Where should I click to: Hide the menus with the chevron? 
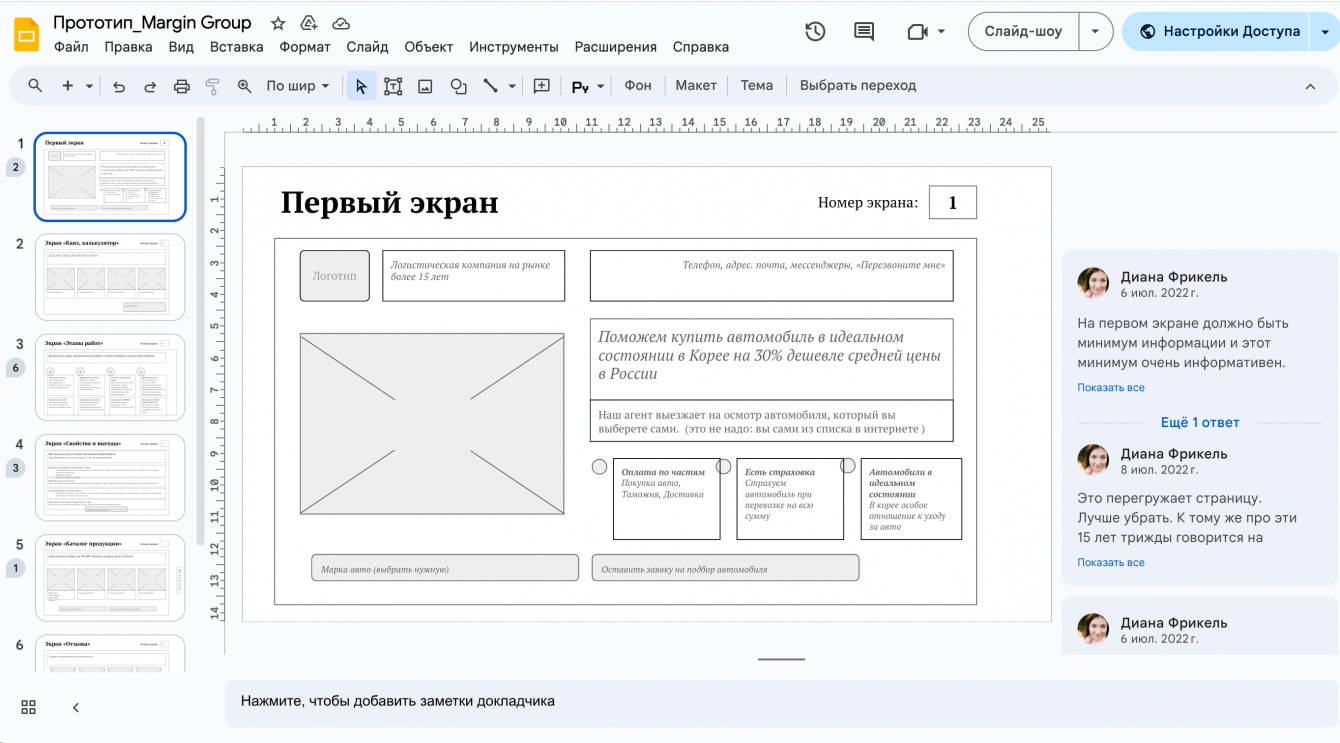1310,86
